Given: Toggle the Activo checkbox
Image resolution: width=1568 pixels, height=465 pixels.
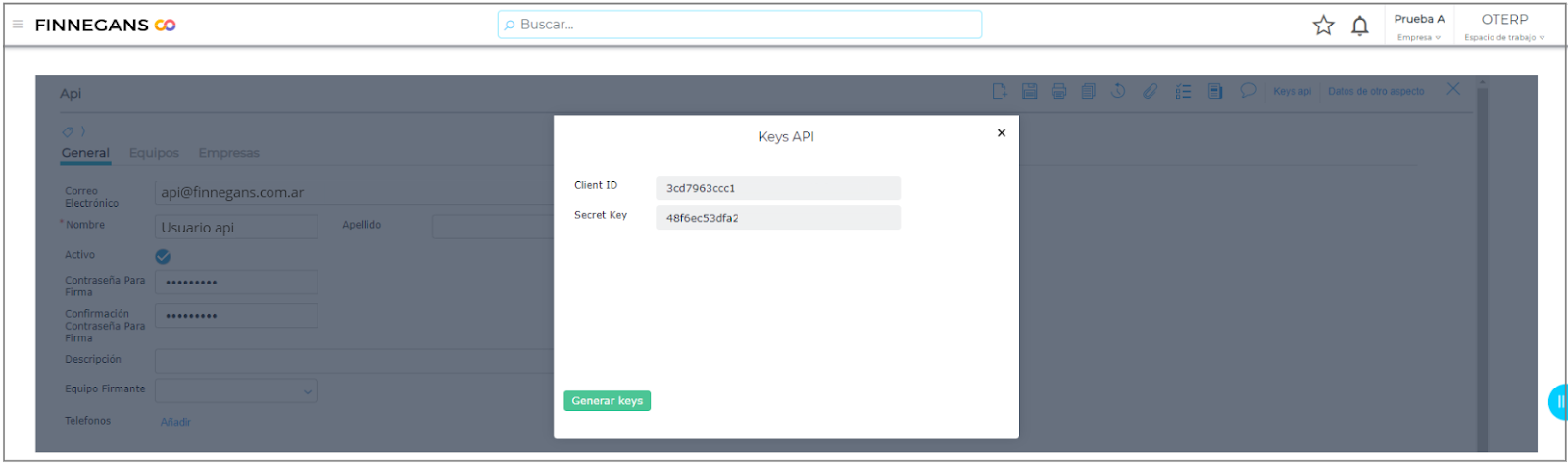Looking at the screenshot, I should pyautogui.click(x=163, y=256).
